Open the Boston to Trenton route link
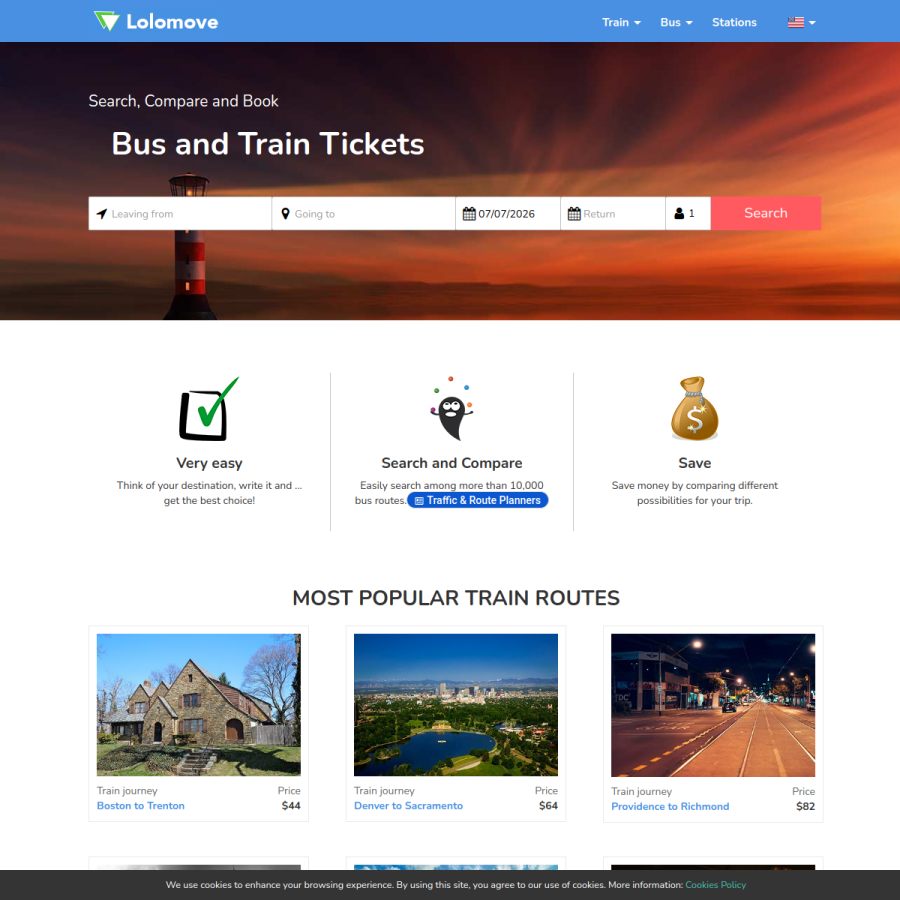The image size is (900, 900). [x=141, y=805]
